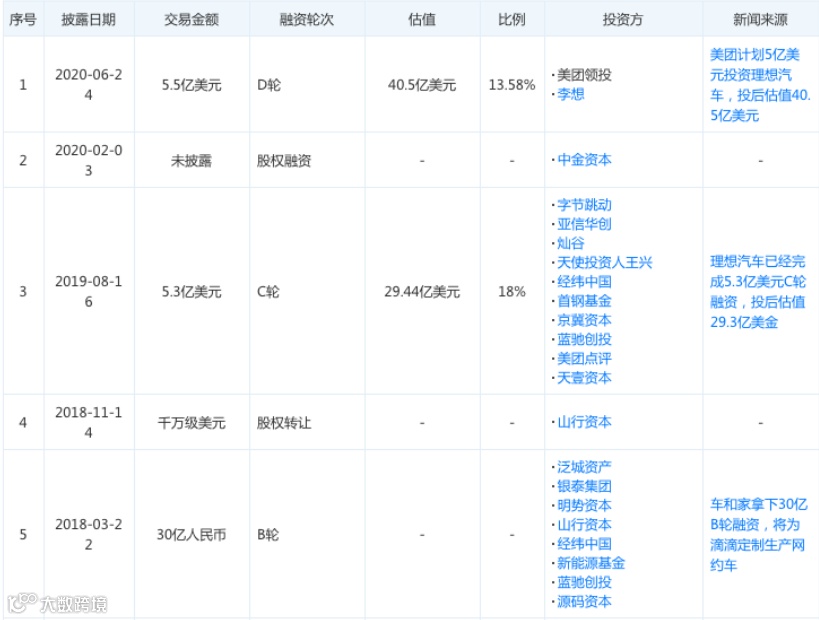This screenshot has width=819, height=620.
Task: Open 山行资本 link in B轮 row
Action: (x=584, y=524)
